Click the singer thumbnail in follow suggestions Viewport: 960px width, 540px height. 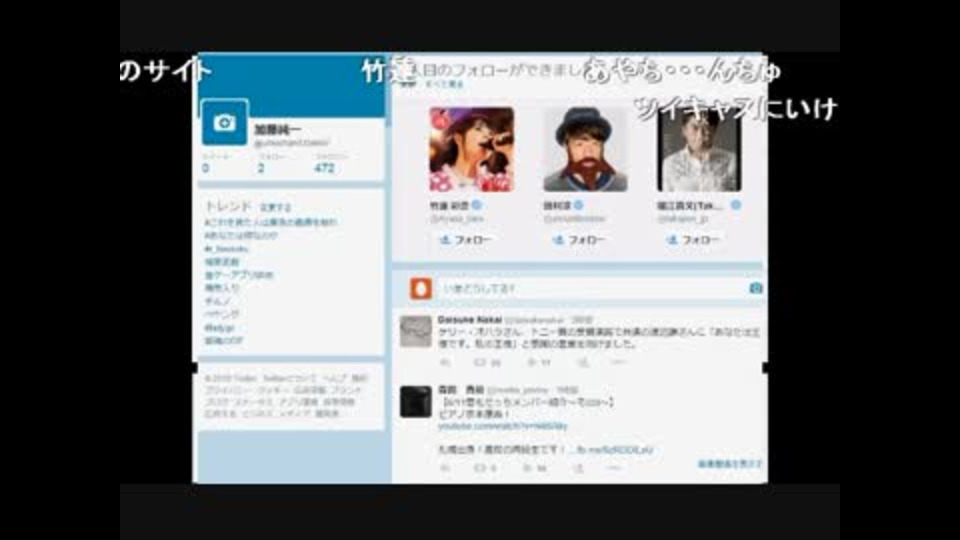471,149
